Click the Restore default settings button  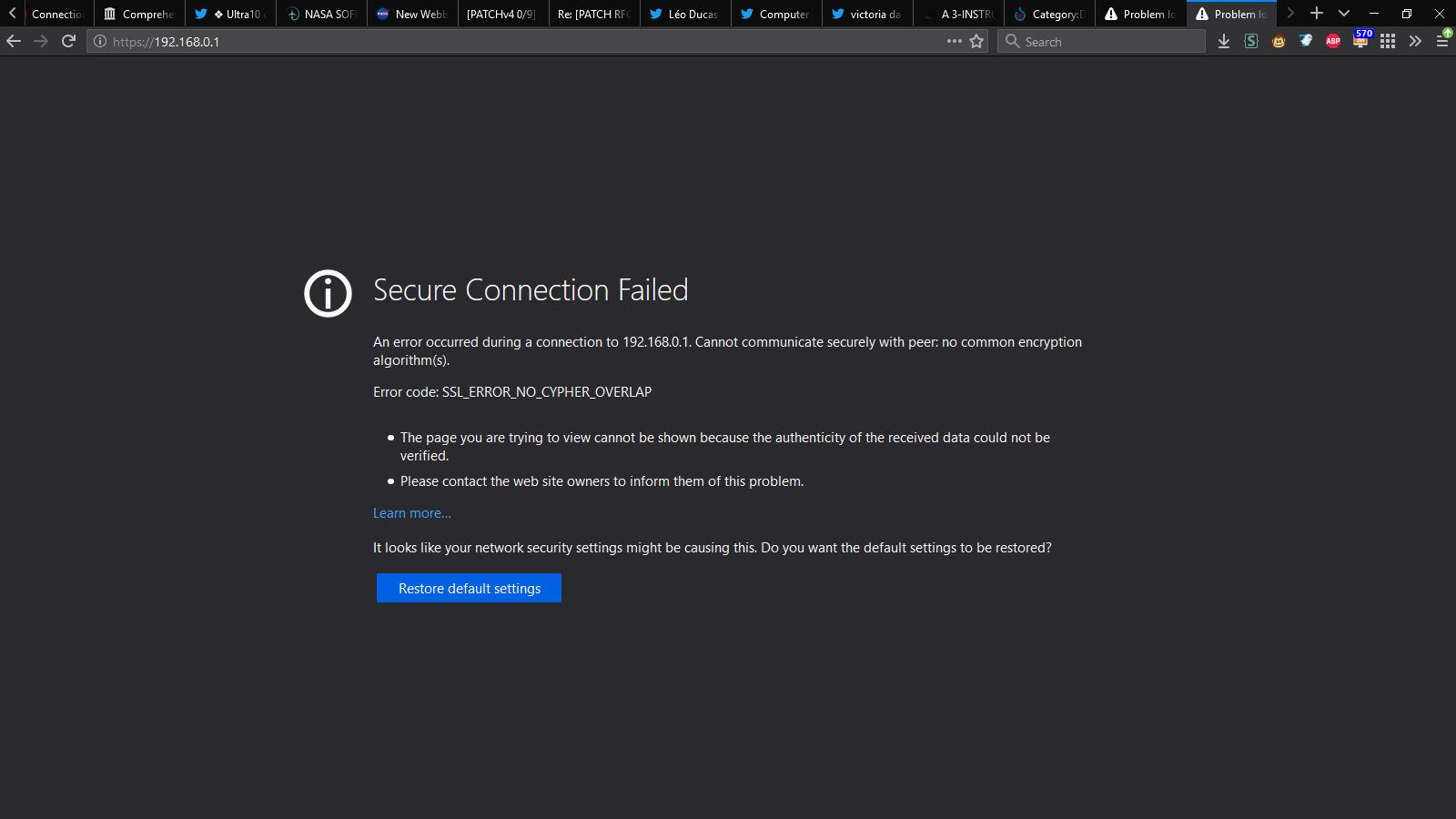coord(469,588)
